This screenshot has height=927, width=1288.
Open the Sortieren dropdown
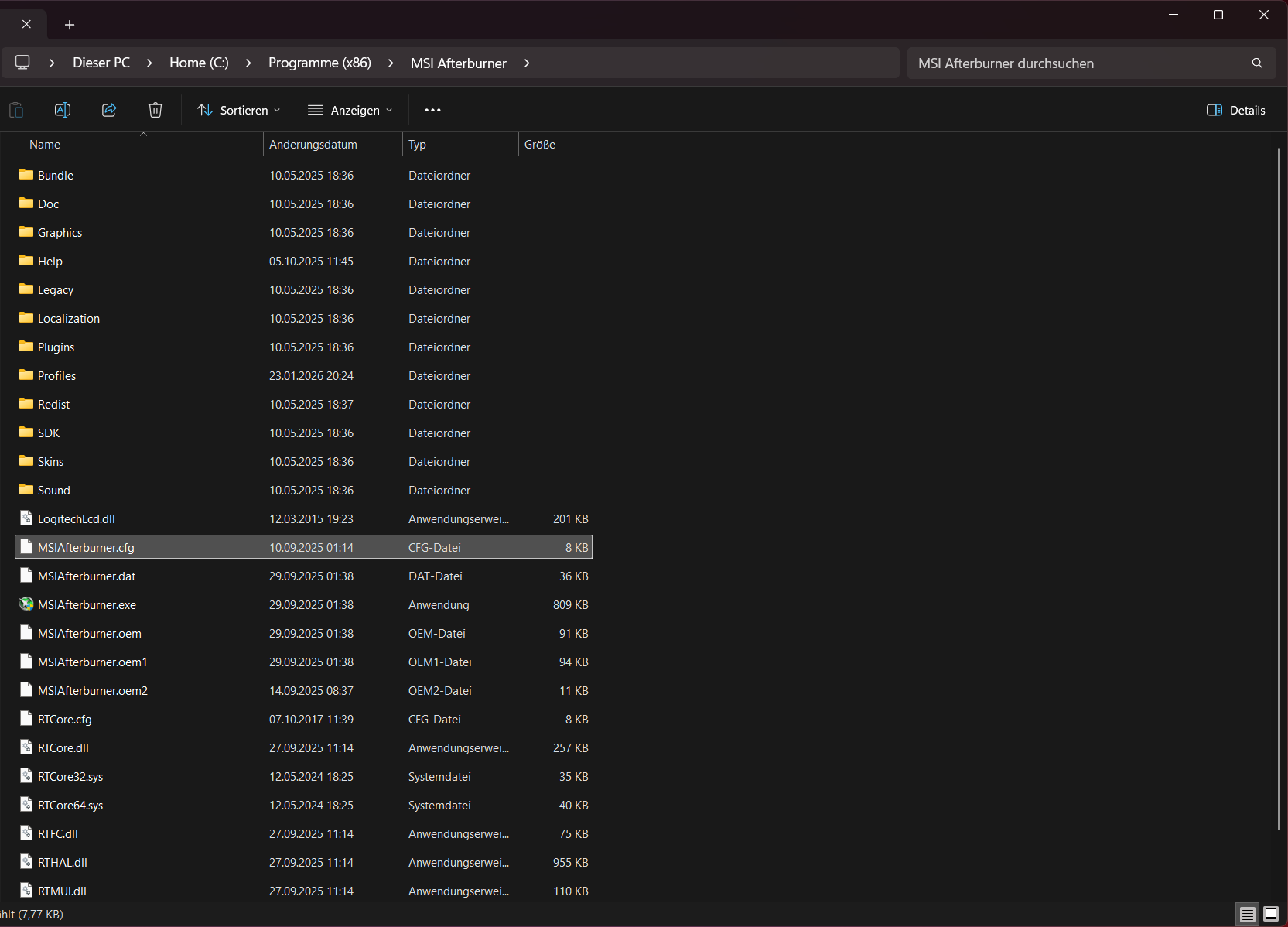[x=238, y=110]
